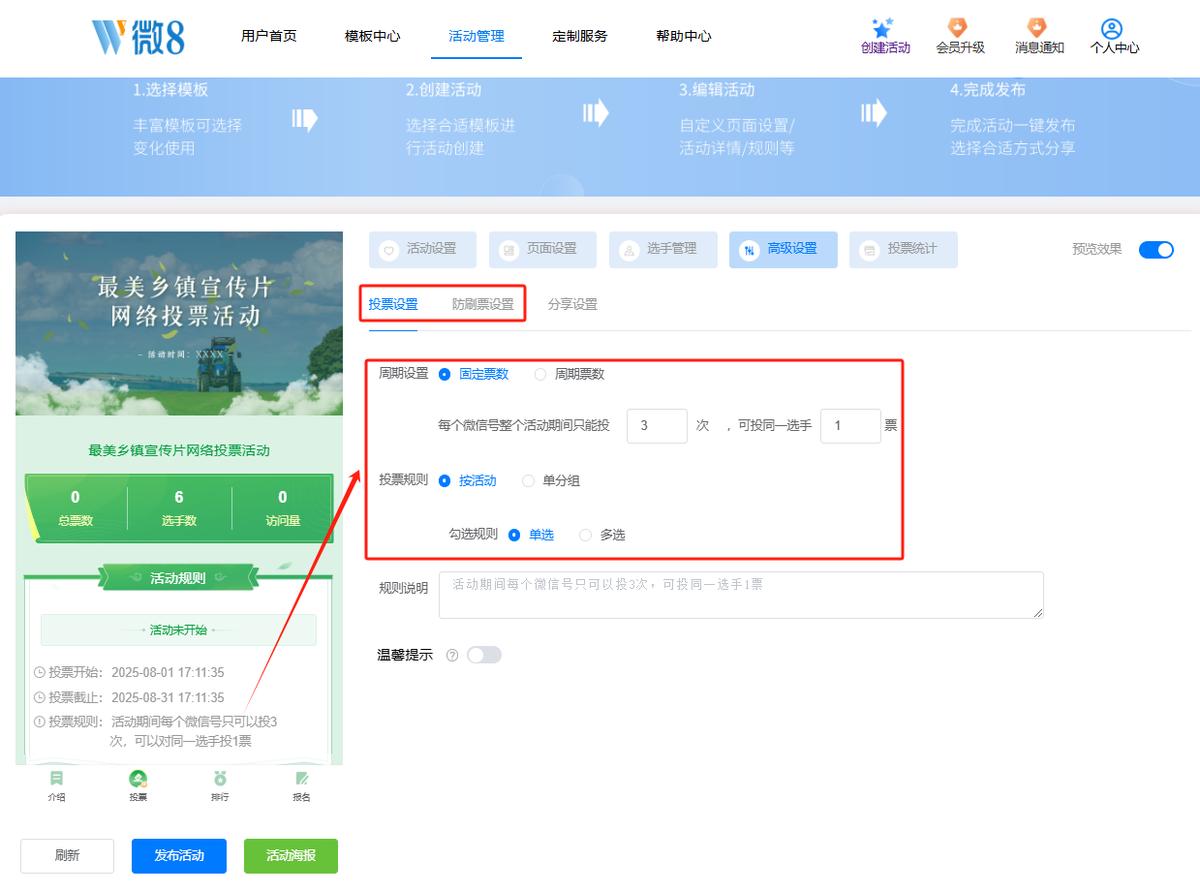Open 会员升级 via its badge icon
1200x891 pixels.
coord(958,27)
